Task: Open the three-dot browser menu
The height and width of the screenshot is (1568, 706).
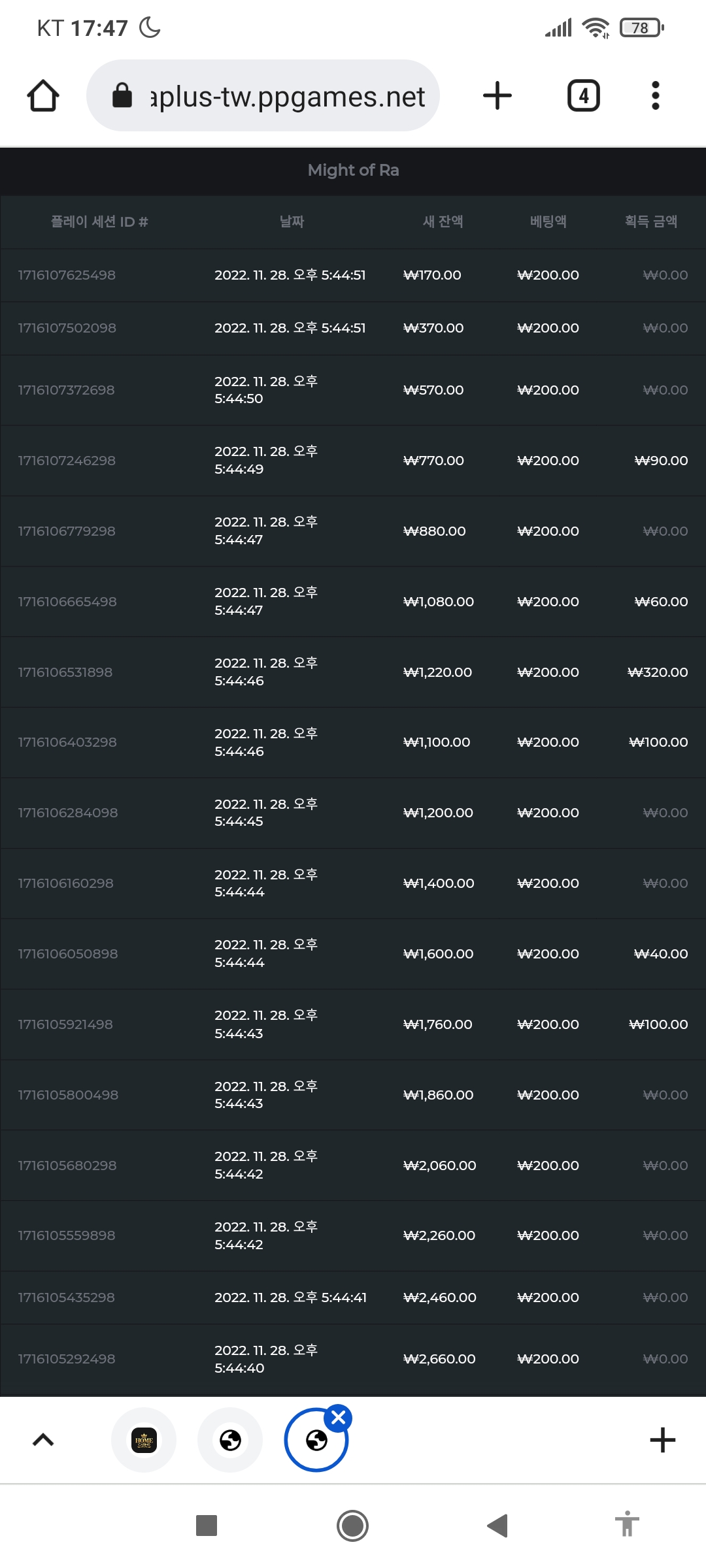Action: pos(656,96)
